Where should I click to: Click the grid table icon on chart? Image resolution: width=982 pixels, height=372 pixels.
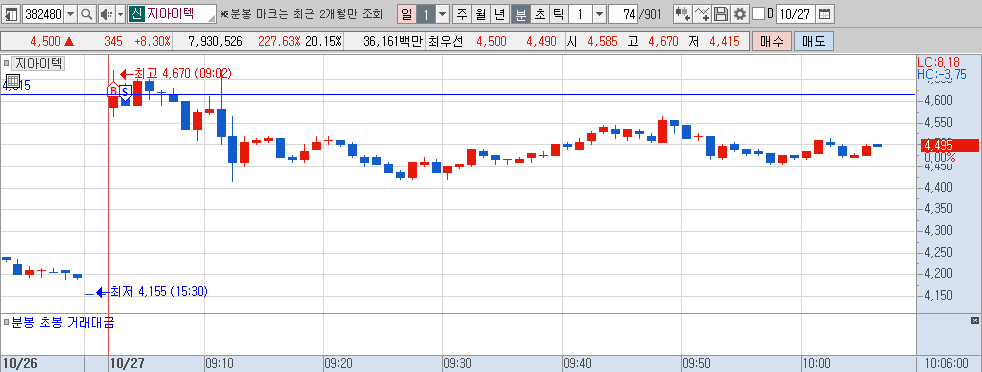[12, 81]
